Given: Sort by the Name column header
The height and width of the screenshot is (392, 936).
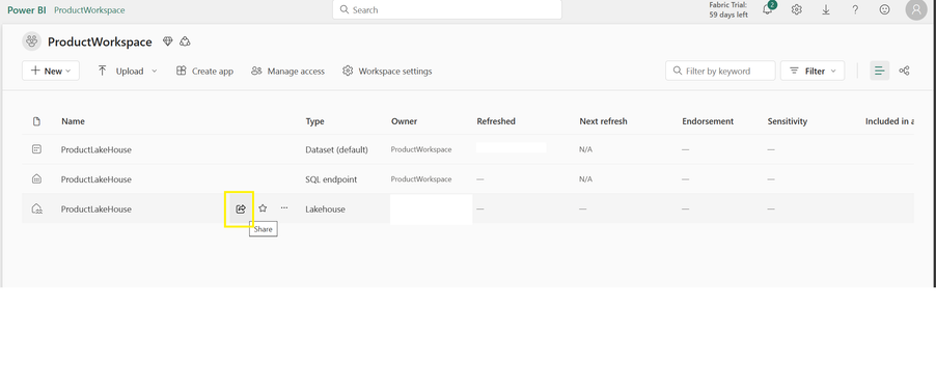Looking at the screenshot, I should coord(73,121).
